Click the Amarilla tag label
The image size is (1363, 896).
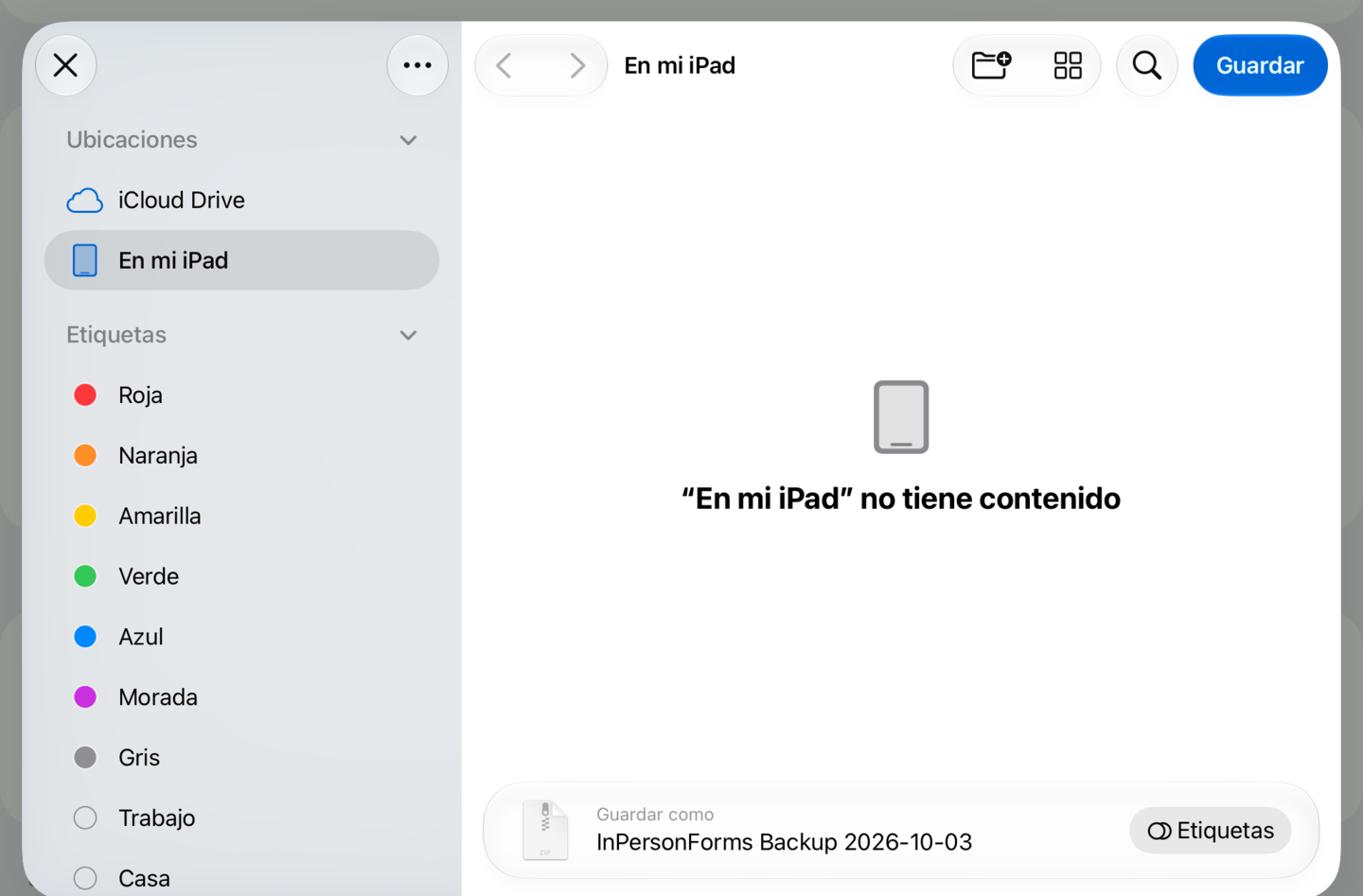point(160,517)
